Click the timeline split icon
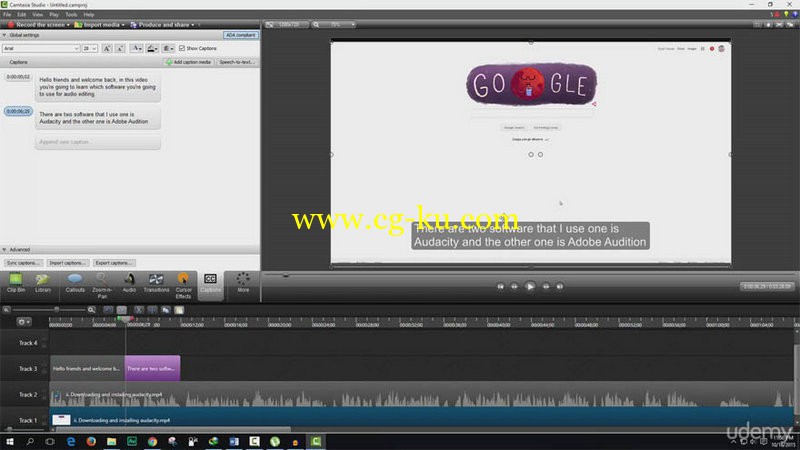The image size is (800, 450). click(152, 310)
